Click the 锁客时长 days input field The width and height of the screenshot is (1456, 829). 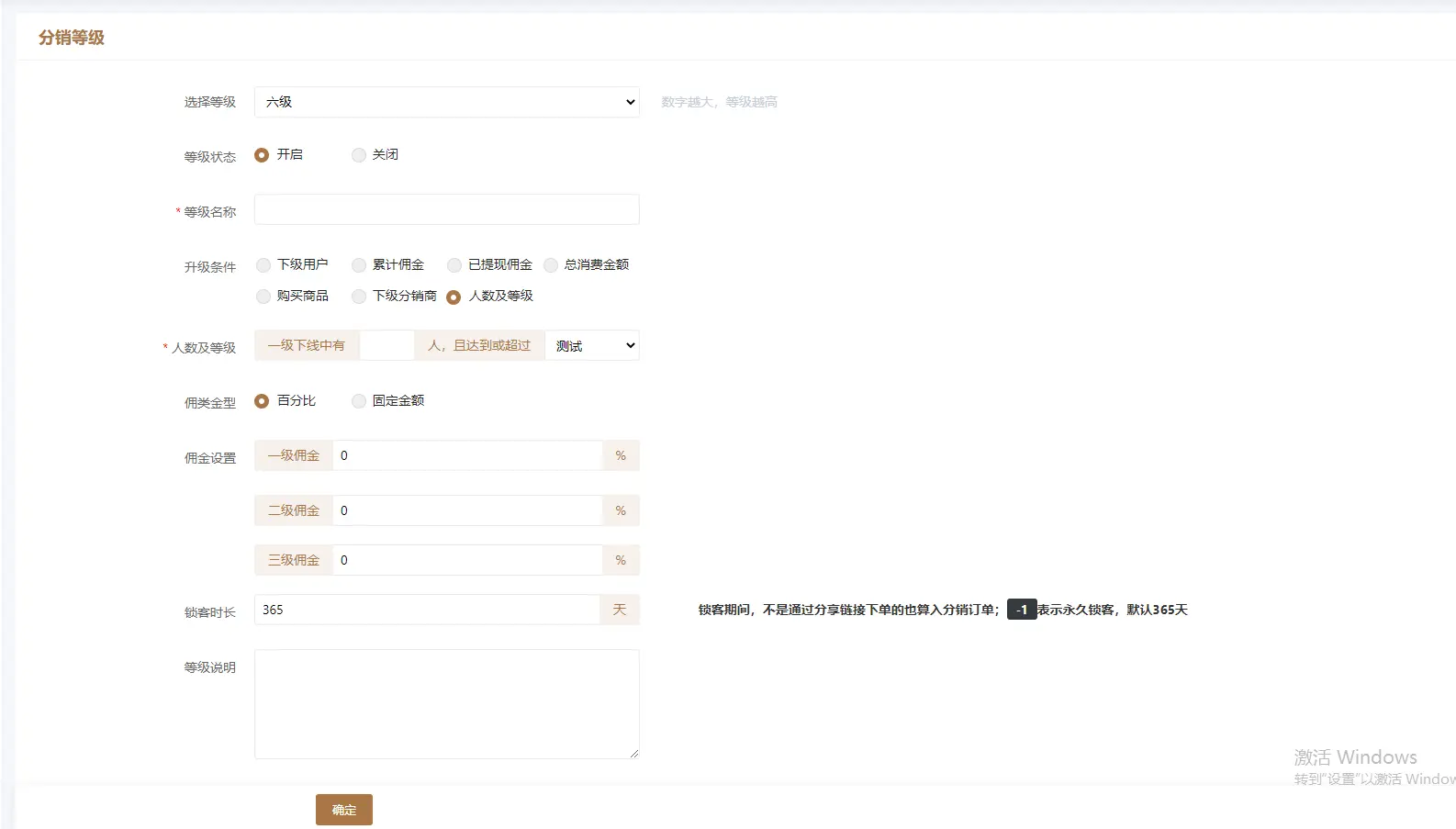pos(427,611)
